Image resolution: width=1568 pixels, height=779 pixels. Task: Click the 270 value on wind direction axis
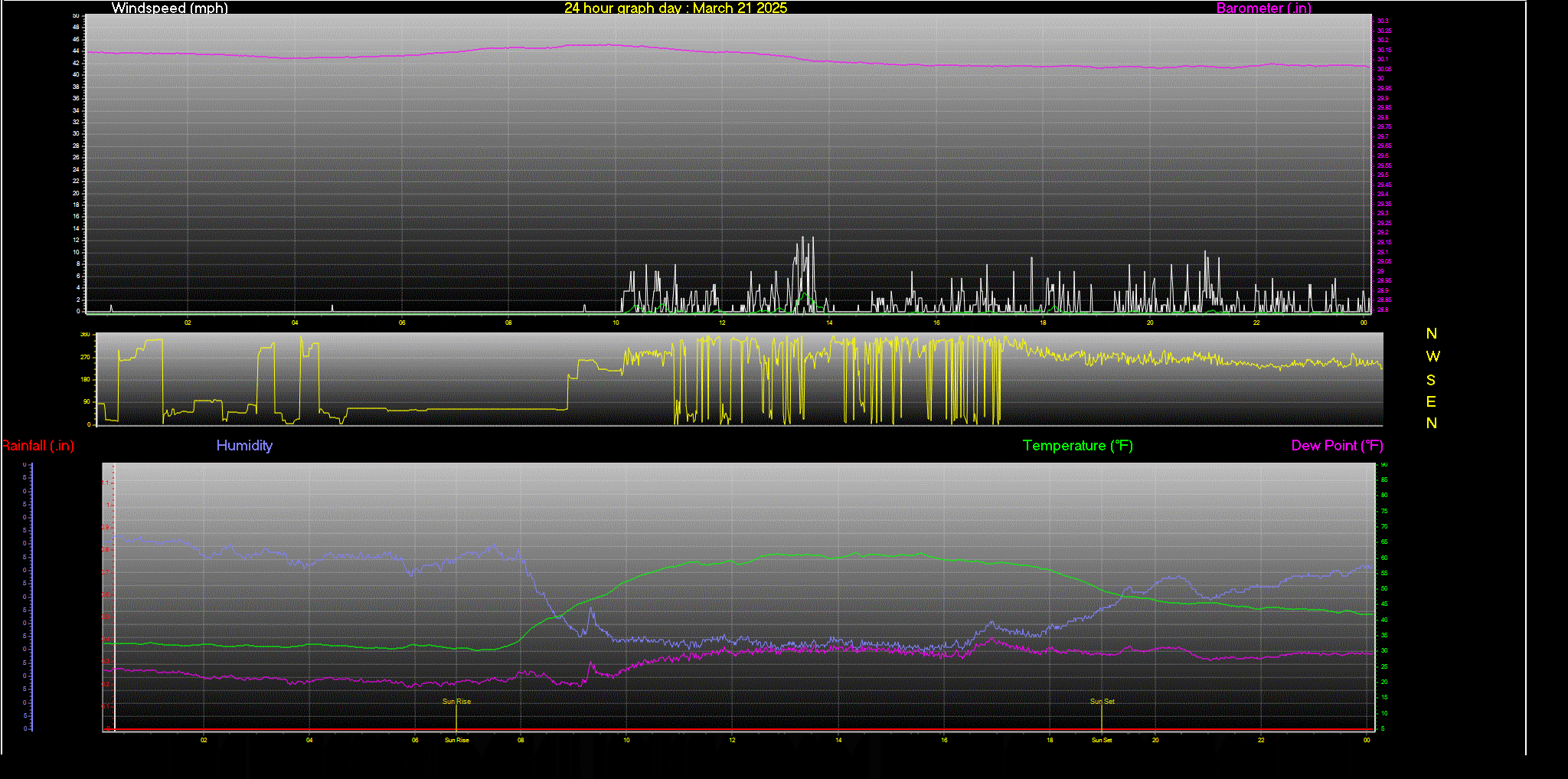85,357
